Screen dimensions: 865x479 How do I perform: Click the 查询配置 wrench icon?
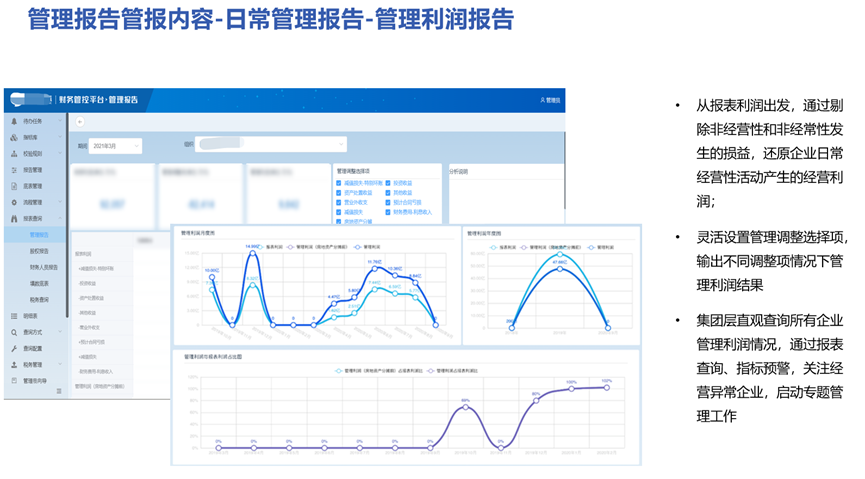coord(14,349)
